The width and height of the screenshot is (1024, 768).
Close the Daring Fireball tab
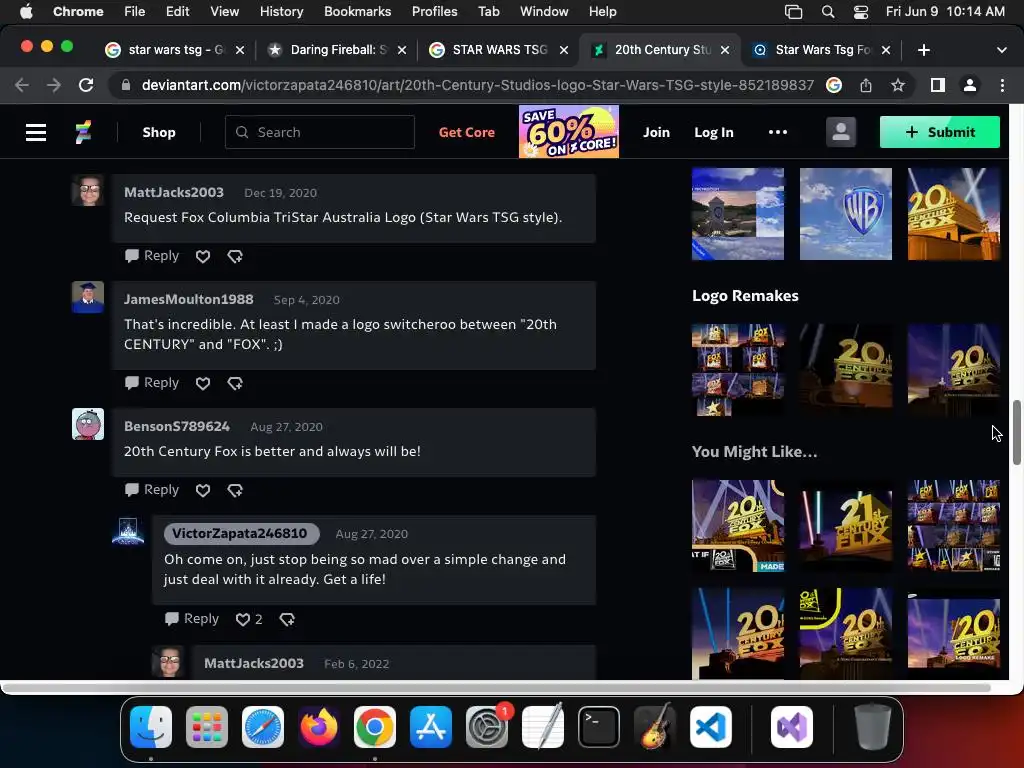(x=402, y=50)
